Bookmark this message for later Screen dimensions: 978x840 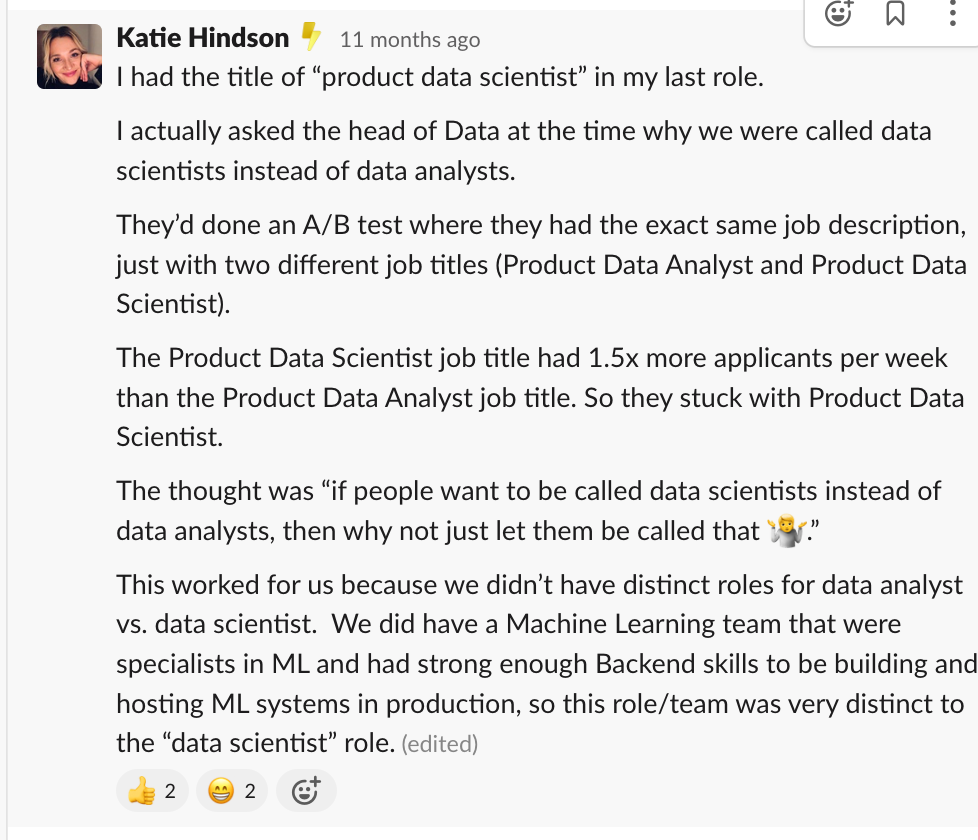point(895,14)
